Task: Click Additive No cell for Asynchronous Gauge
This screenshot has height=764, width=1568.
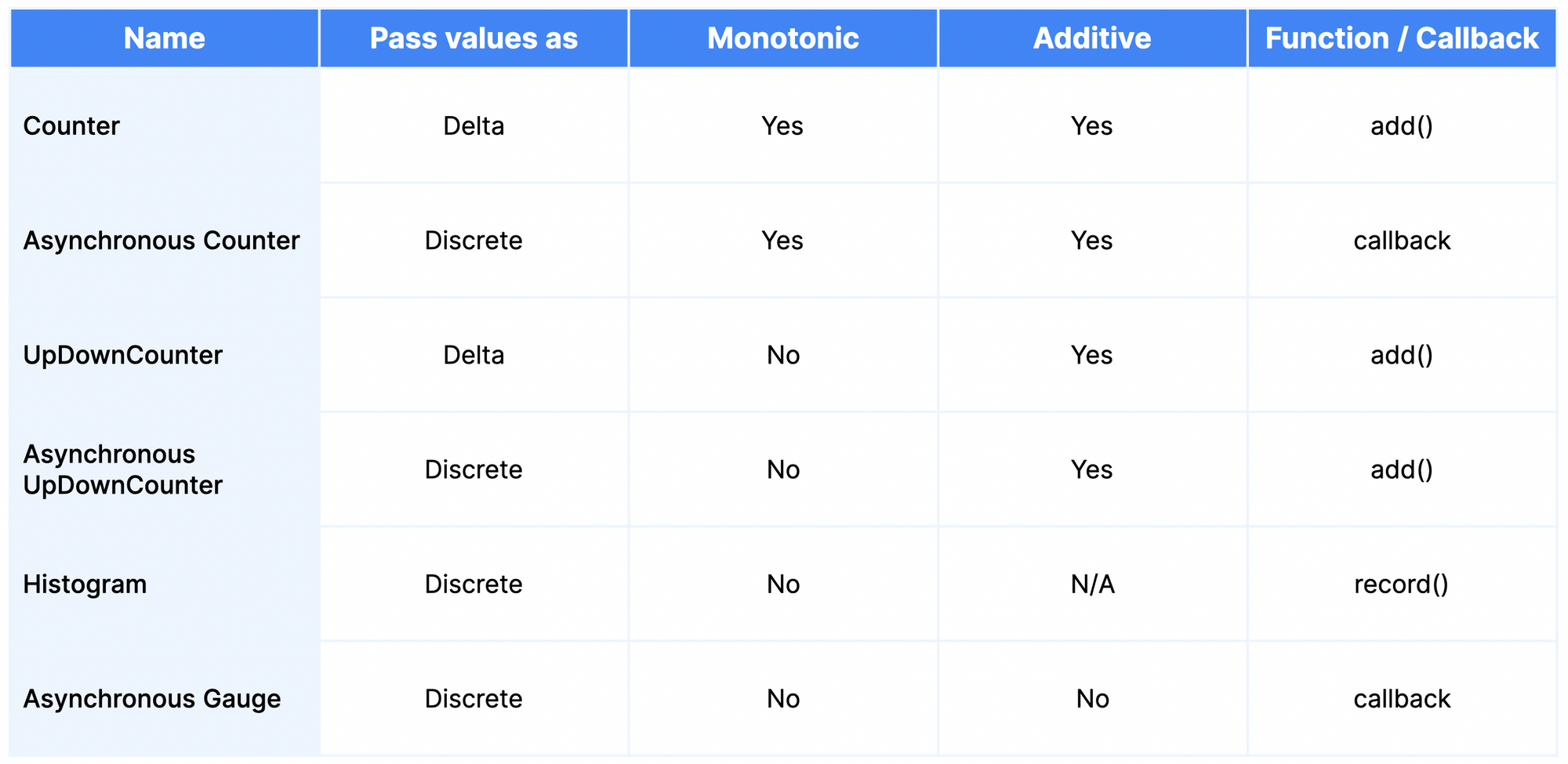Action: coord(1092,698)
